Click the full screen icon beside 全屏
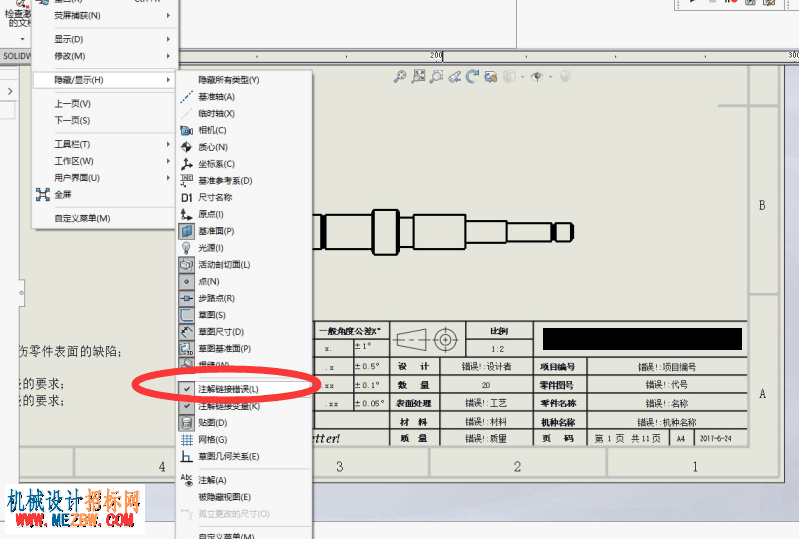The width and height of the screenshot is (799, 539). (x=43, y=195)
